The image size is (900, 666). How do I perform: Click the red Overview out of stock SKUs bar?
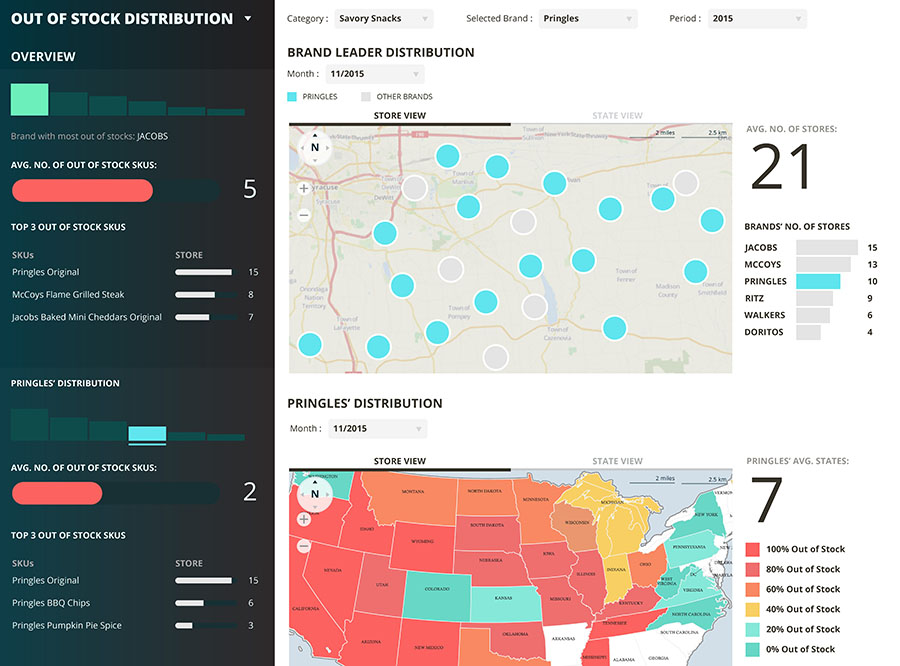(x=82, y=191)
